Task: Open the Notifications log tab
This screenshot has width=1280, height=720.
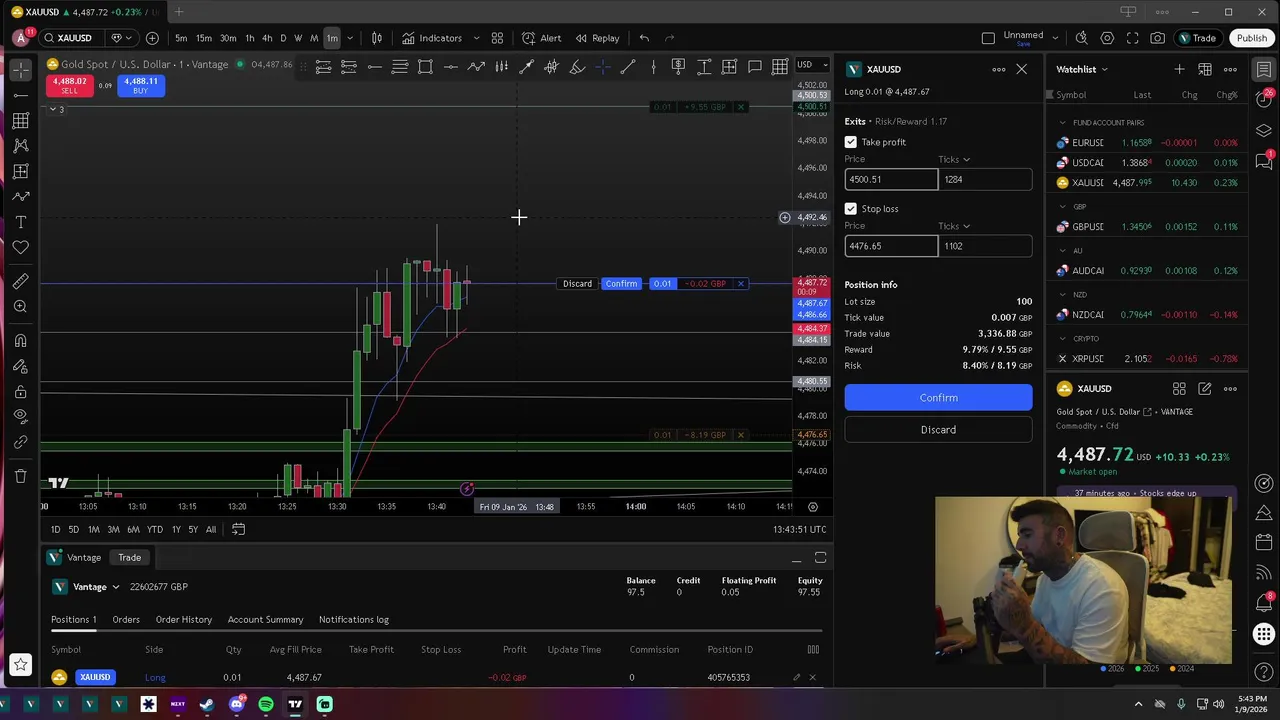Action: click(x=354, y=620)
